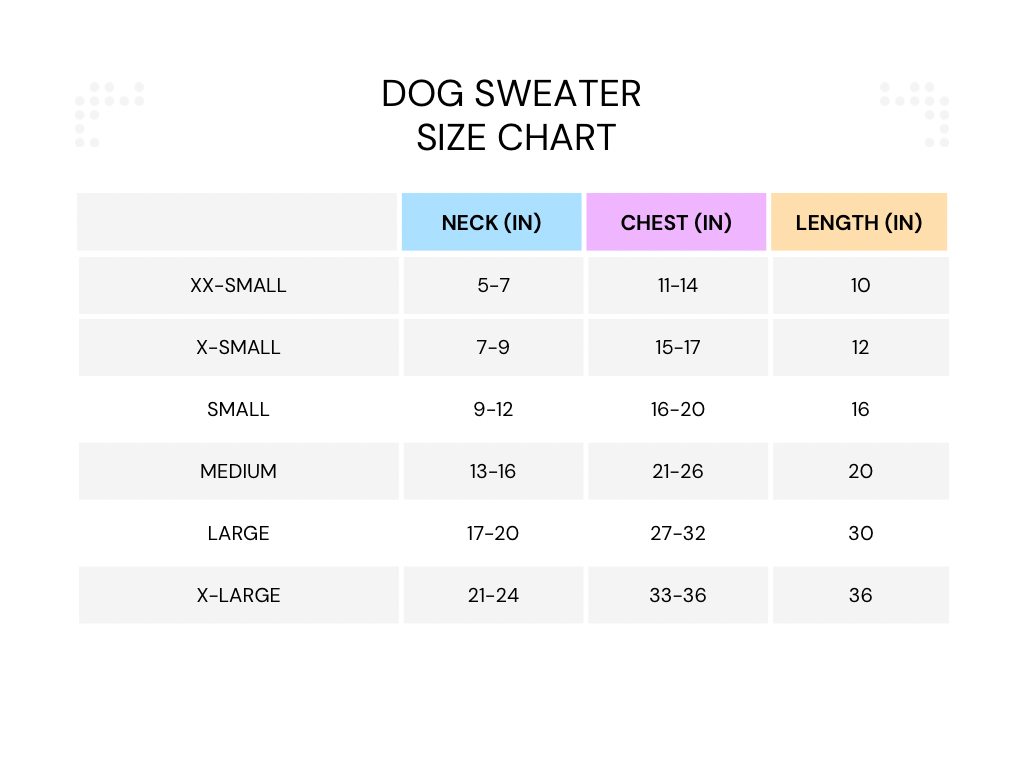
Task: Click the X-LARGE row label
Action: click(238, 595)
